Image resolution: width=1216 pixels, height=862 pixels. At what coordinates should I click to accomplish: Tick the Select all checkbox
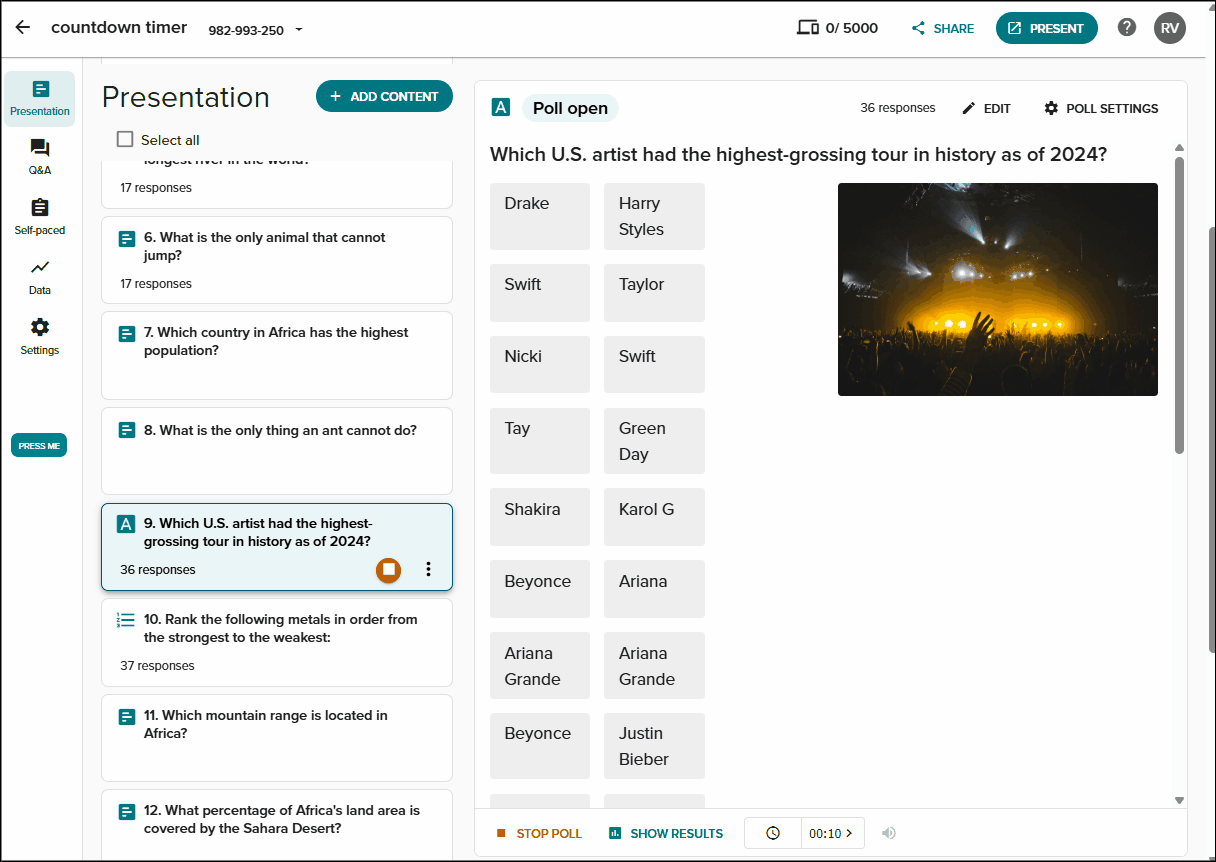pos(125,139)
